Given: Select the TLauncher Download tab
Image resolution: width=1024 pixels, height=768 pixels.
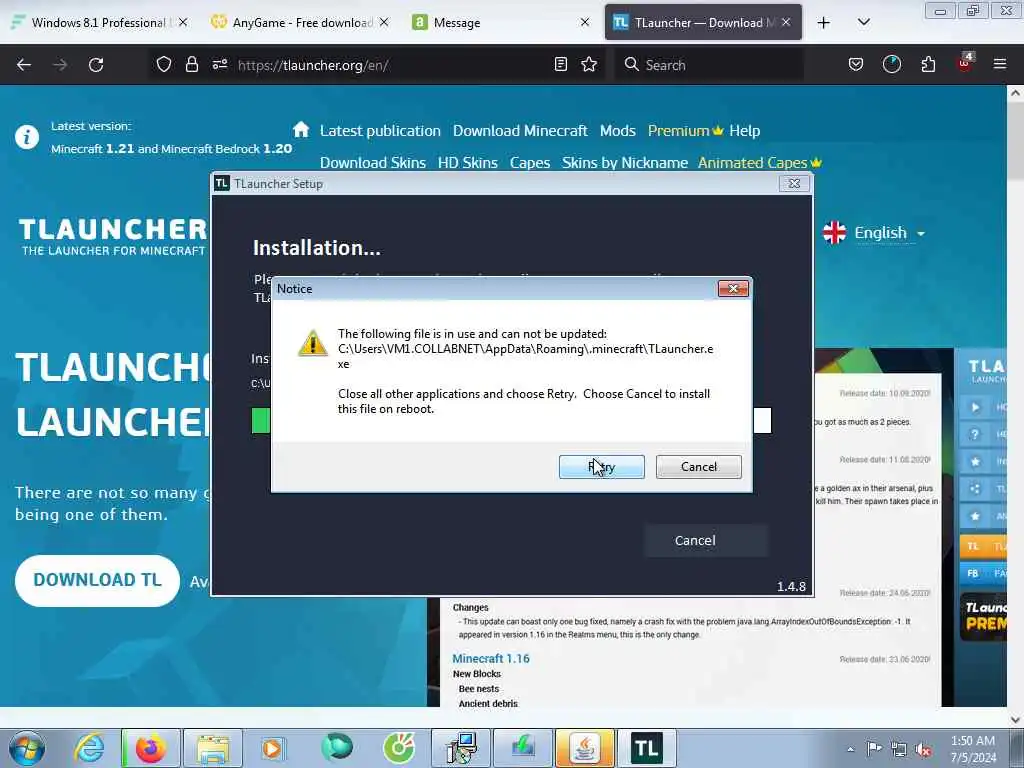Looking at the screenshot, I should pos(703,23).
